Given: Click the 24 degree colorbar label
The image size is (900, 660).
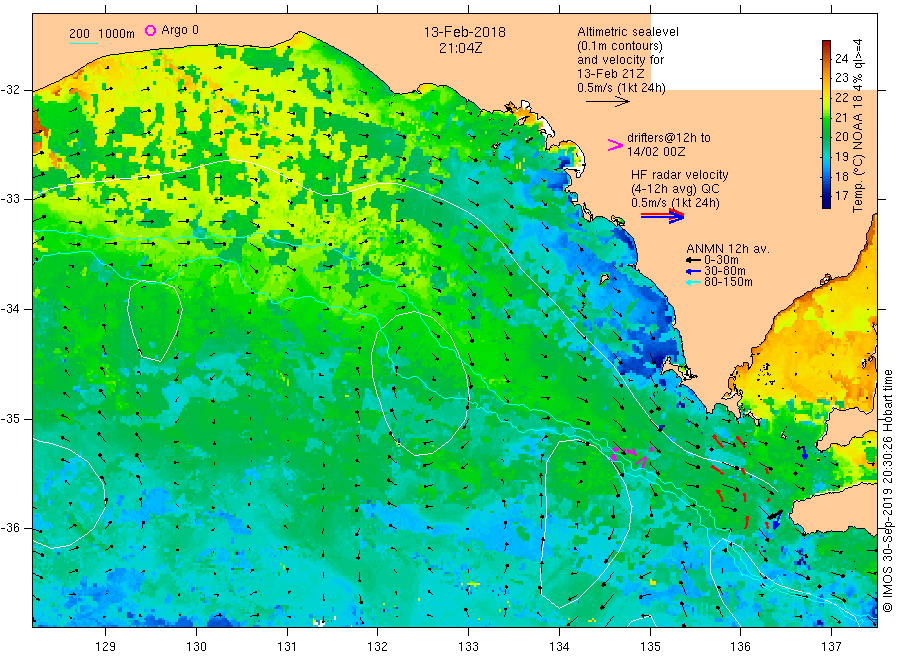Looking at the screenshot, I should coord(841,59).
